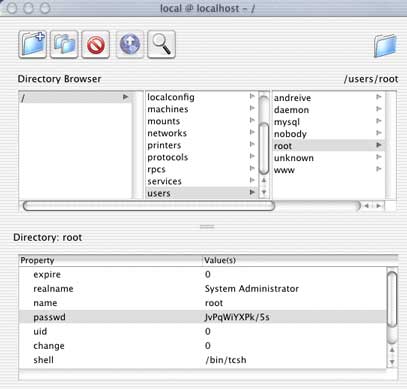Click the red delete prohibition icon
This screenshot has height=389, width=407.
point(96,44)
